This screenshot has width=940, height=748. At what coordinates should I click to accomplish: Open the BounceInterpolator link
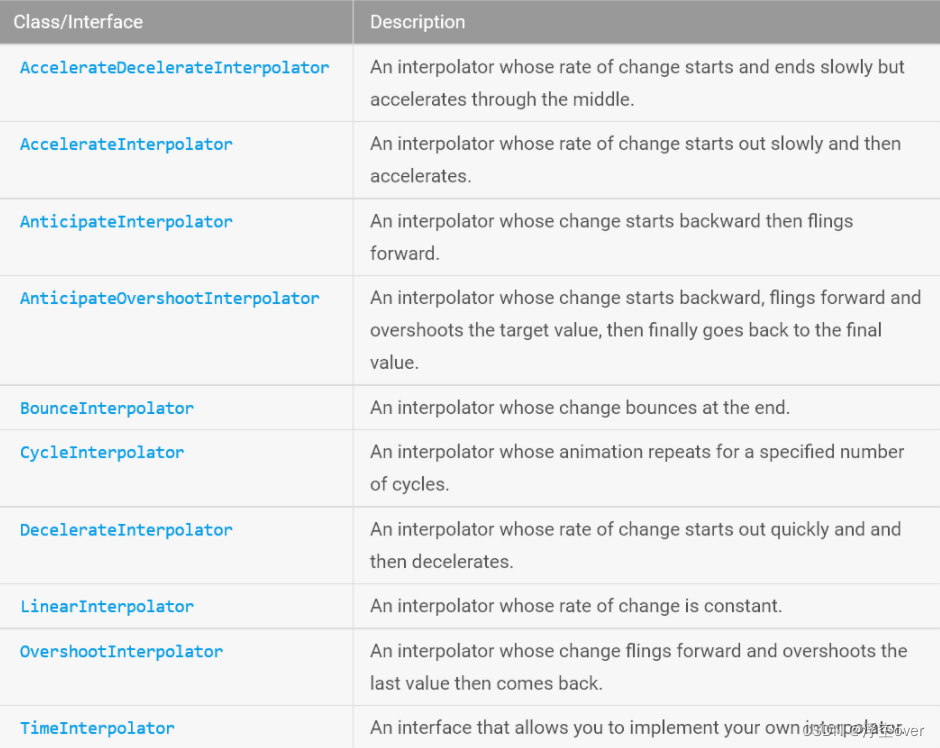pyautogui.click(x=107, y=408)
